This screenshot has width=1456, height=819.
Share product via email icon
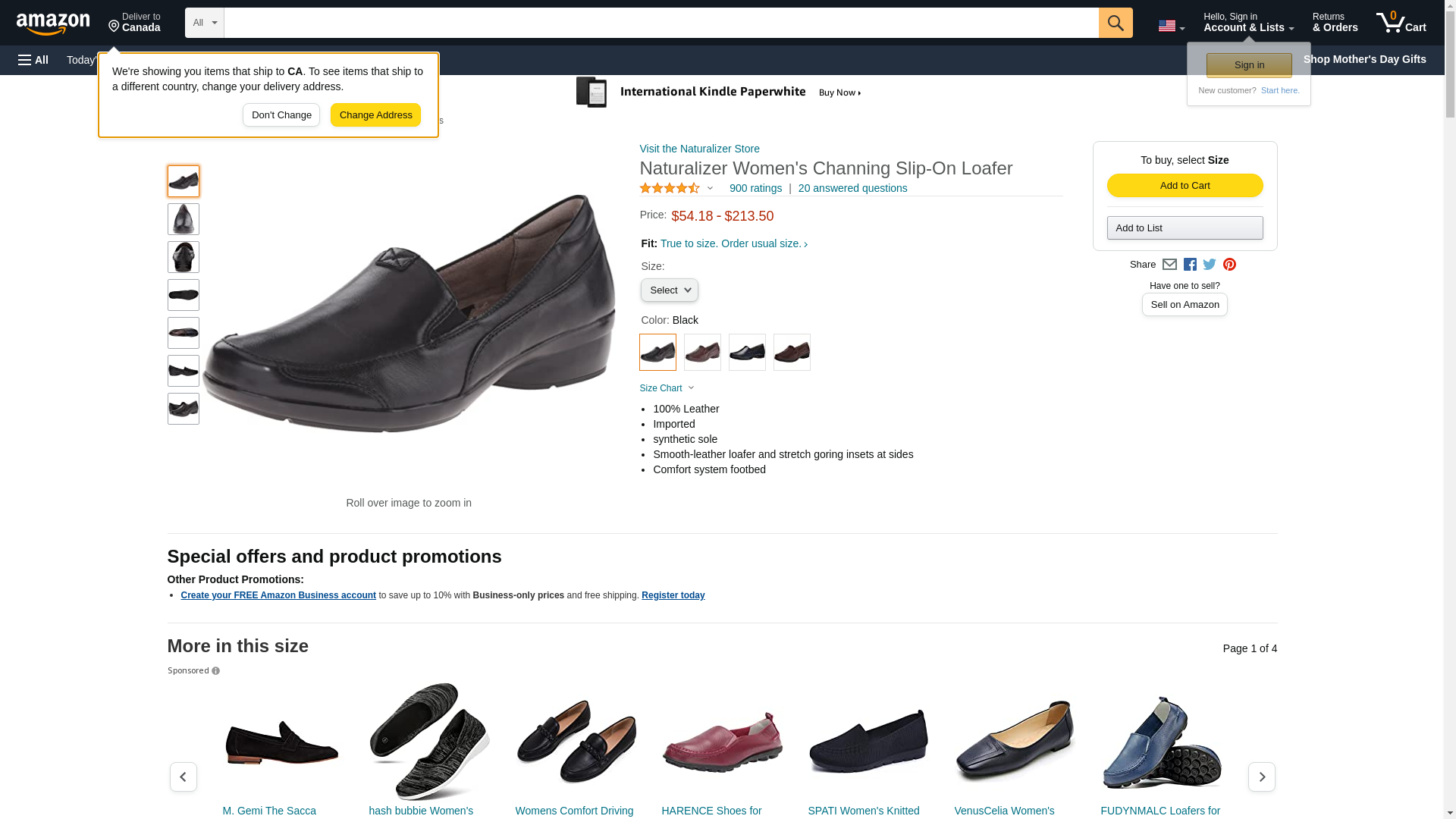point(1169,265)
